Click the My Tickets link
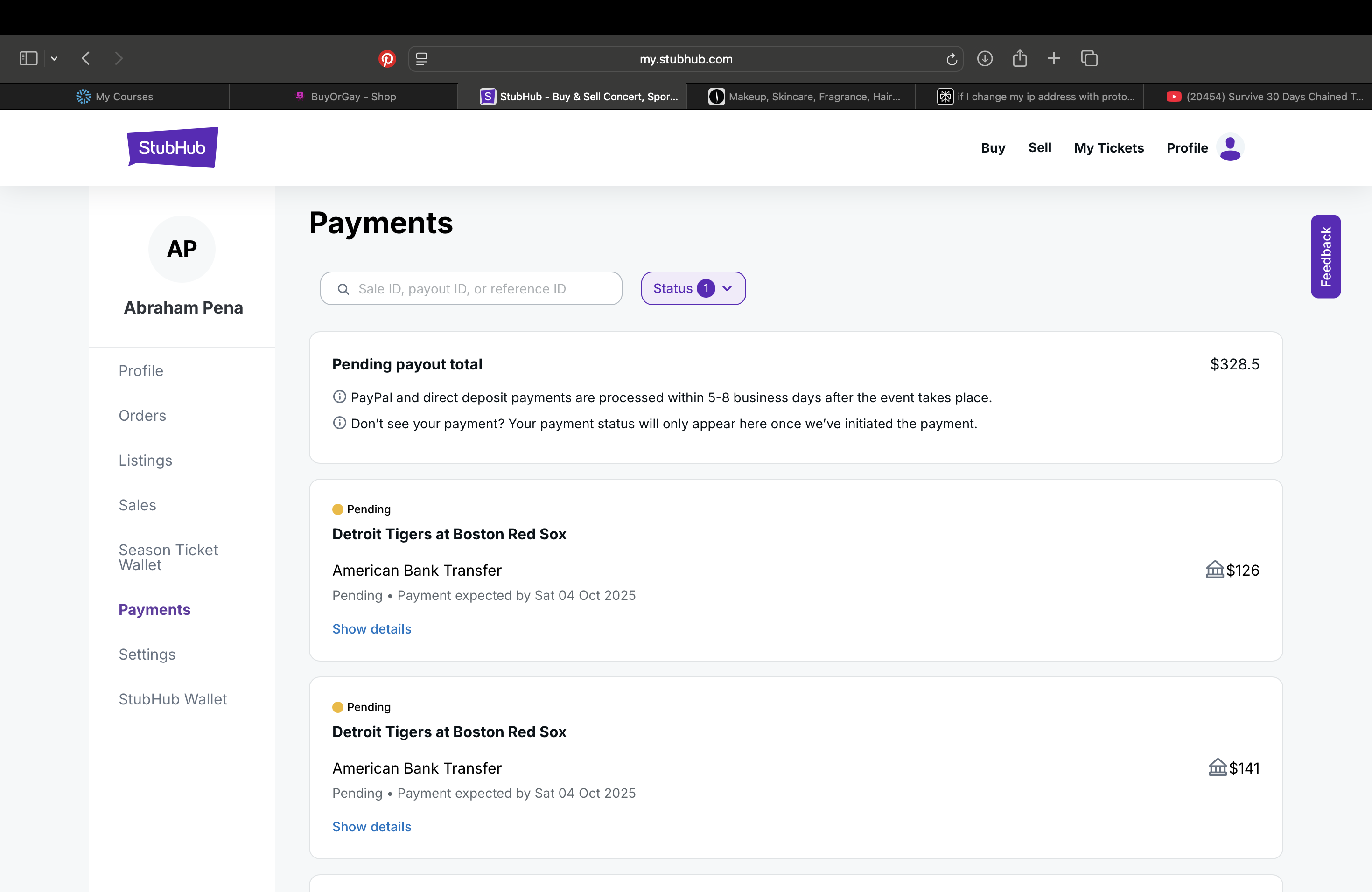 [1108, 148]
